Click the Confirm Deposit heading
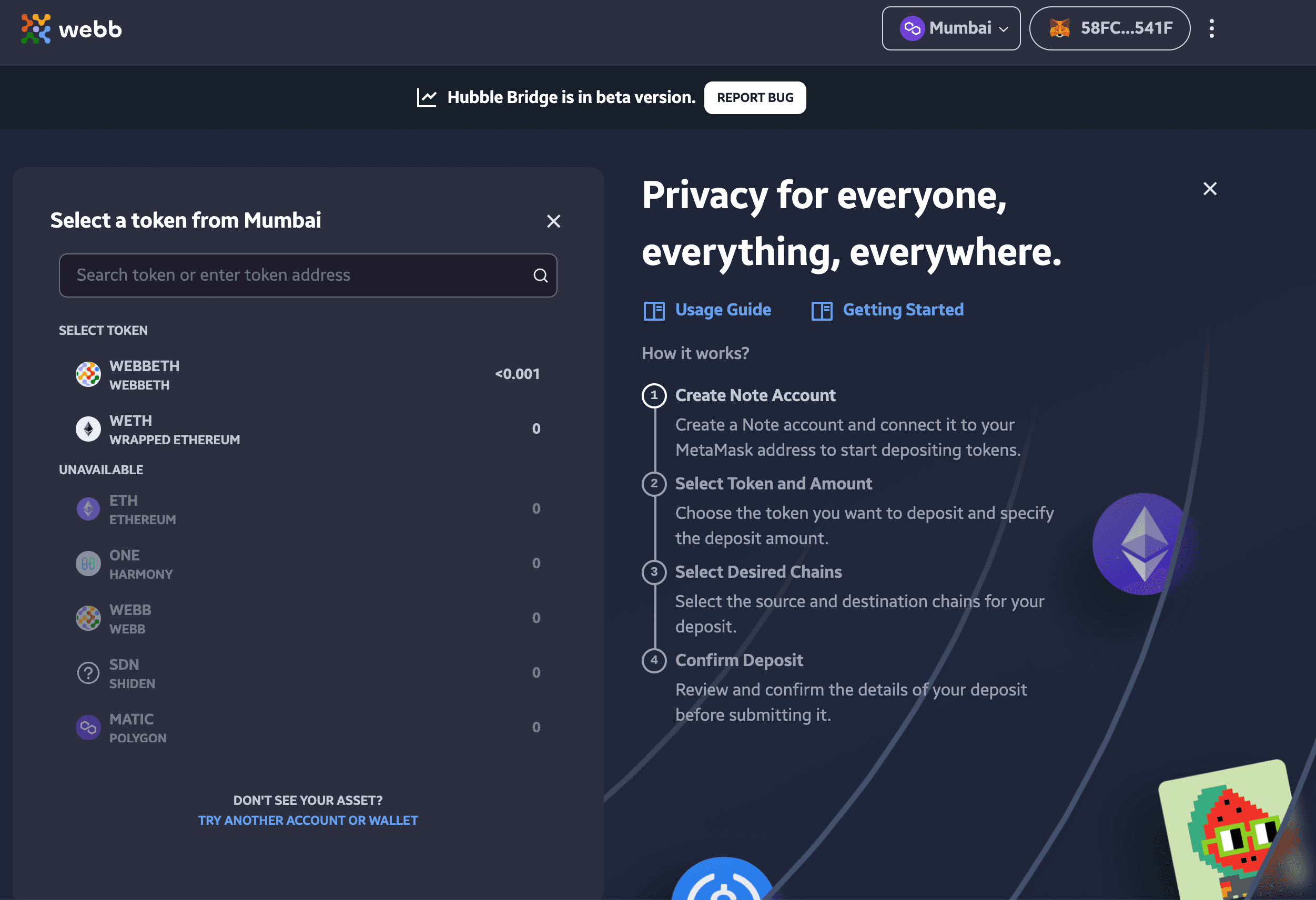 pyautogui.click(x=739, y=660)
